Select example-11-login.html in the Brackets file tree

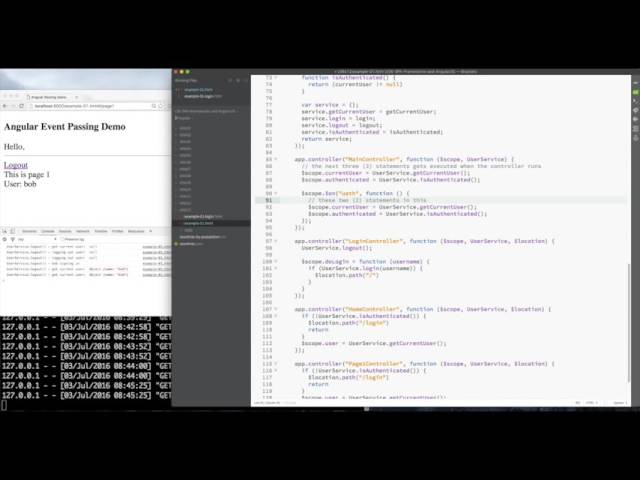point(203,217)
